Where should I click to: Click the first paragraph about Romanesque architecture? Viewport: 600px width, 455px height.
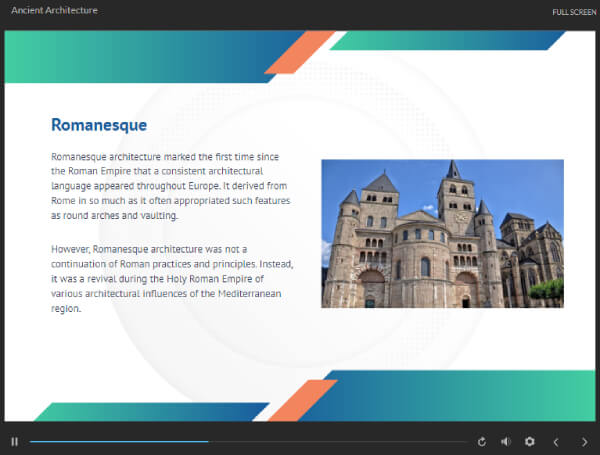coord(170,186)
